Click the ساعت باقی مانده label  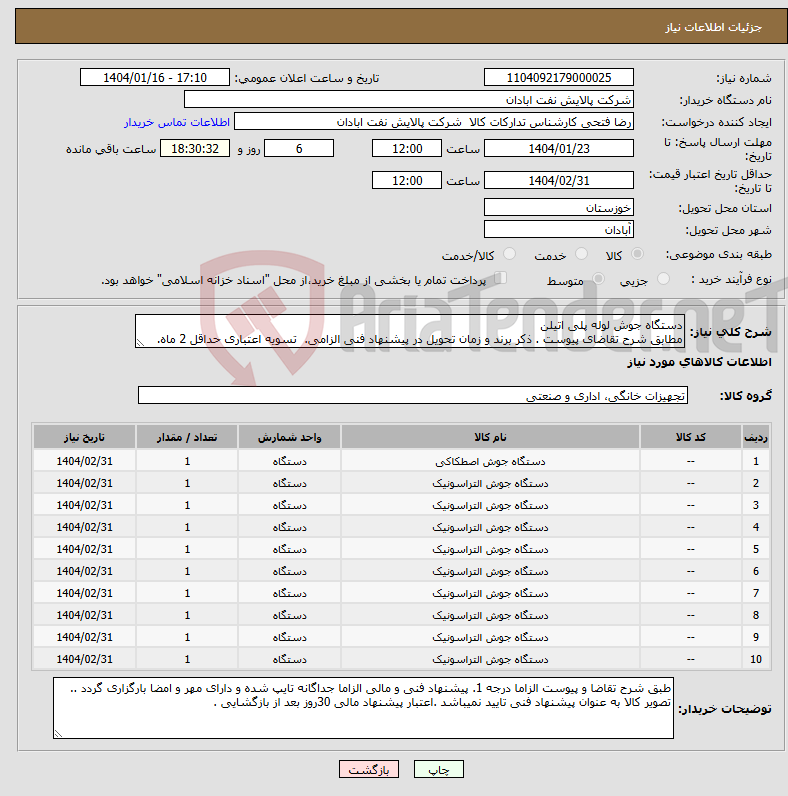tap(111, 149)
